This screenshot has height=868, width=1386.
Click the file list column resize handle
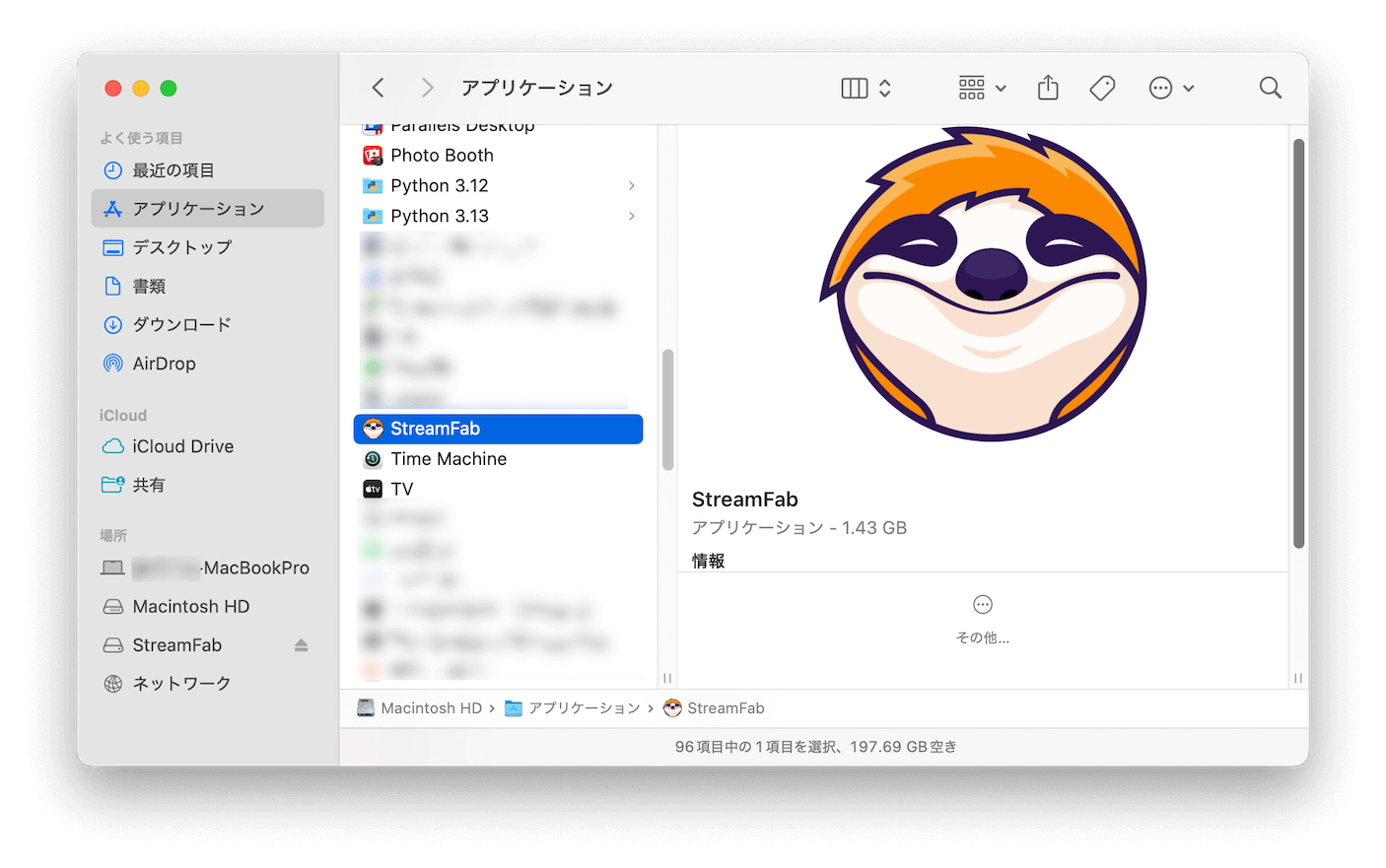click(x=667, y=678)
